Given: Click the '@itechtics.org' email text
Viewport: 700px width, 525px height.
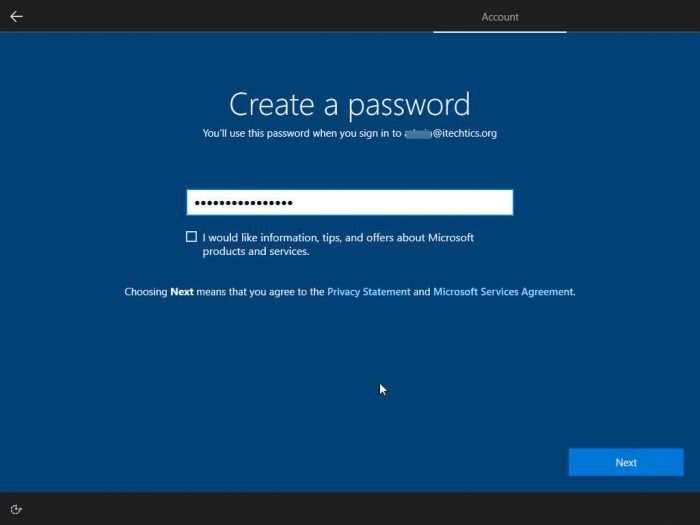Looking at the screenshot, I should pyautogui.click(x=465, y=133).
